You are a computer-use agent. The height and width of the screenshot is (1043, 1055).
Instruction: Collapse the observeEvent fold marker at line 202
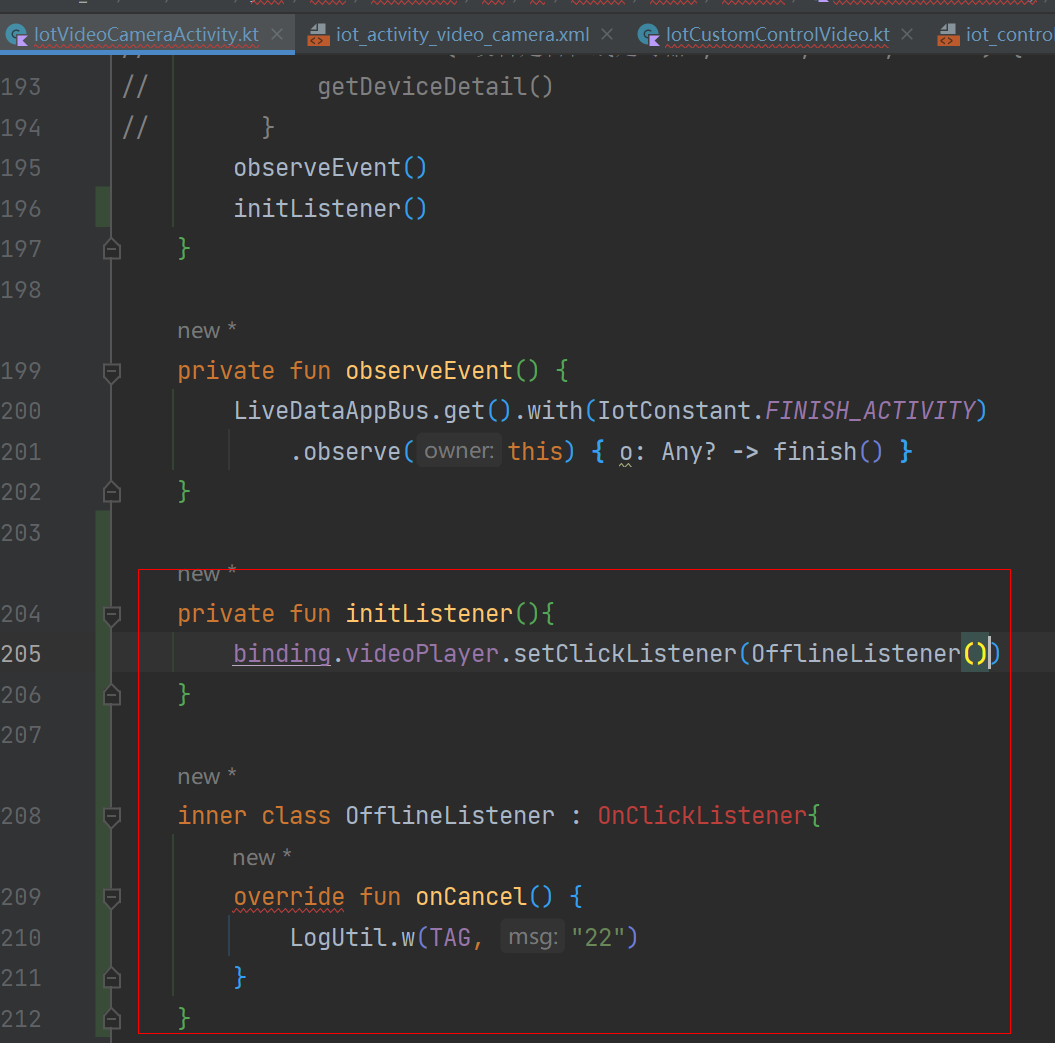(x=111, y=491)
